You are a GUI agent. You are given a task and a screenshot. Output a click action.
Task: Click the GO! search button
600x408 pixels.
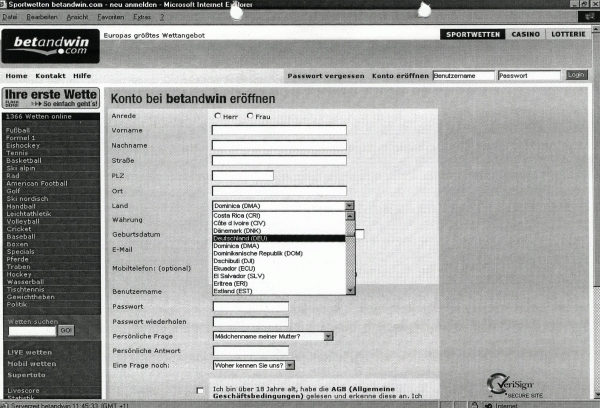(66, 330)
